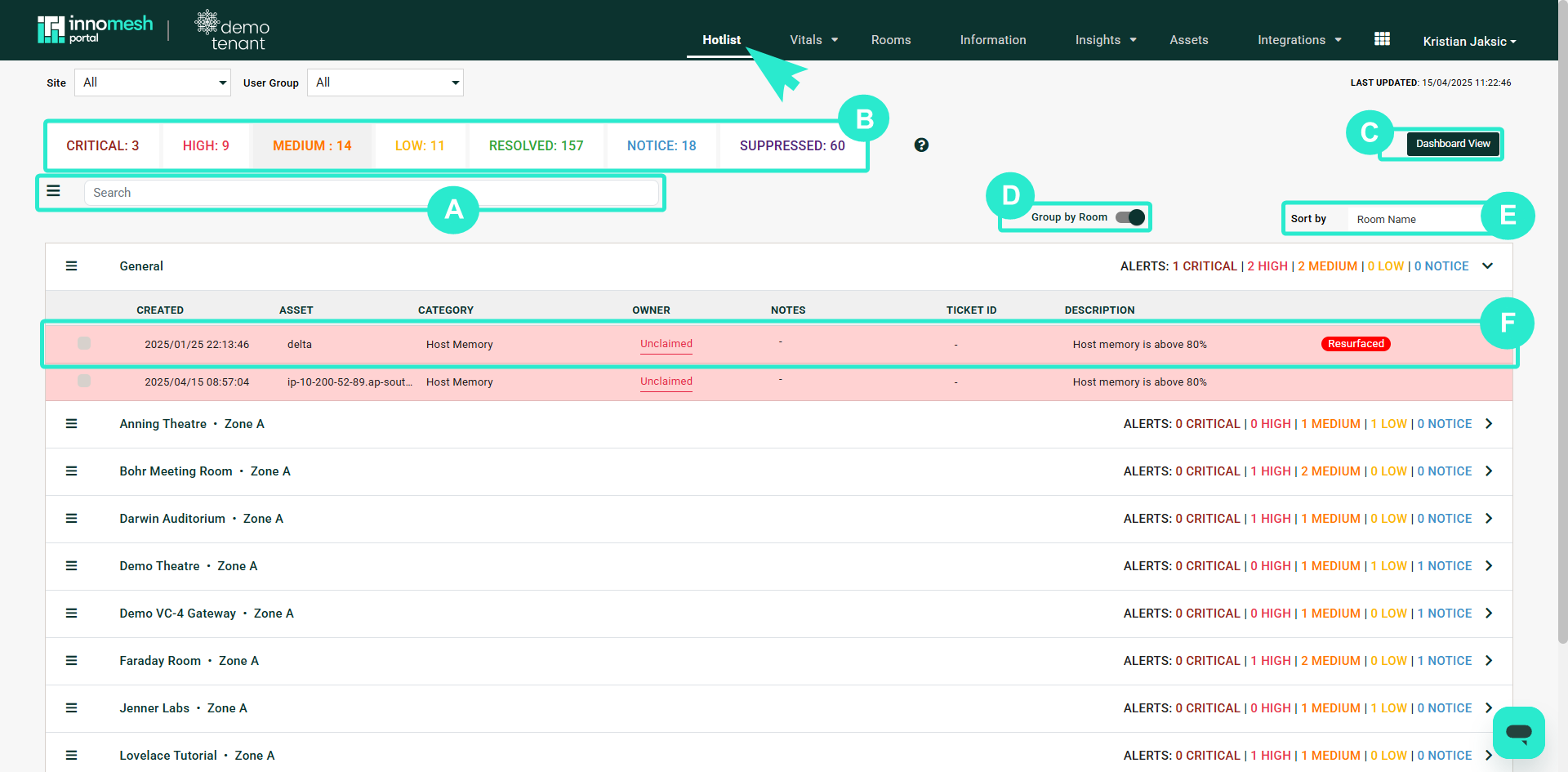This screenshot has height=772, width=1568.
Task: Collapse the General room section chevron
Action: tap(1488, 266)
